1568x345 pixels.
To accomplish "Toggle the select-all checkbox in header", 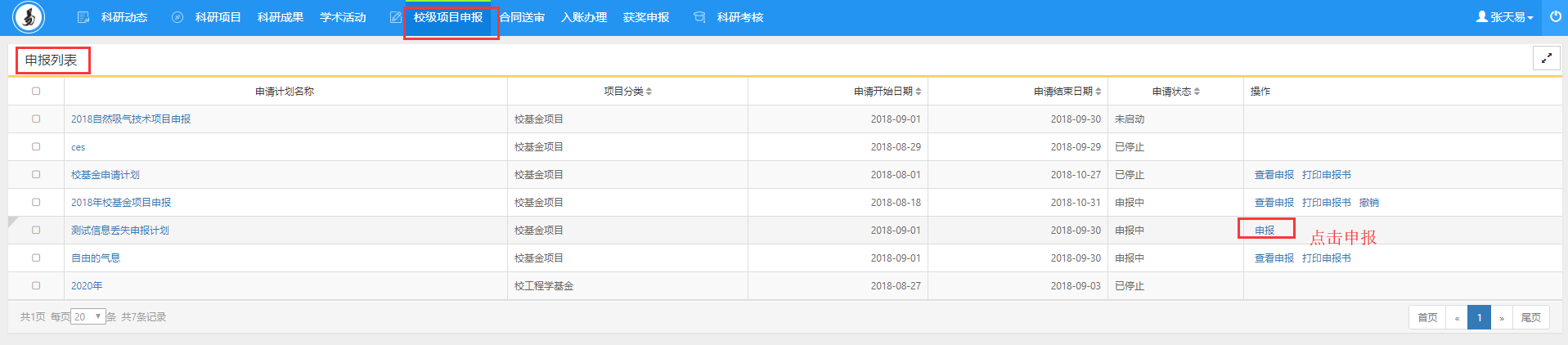I will tap(36, 92).
